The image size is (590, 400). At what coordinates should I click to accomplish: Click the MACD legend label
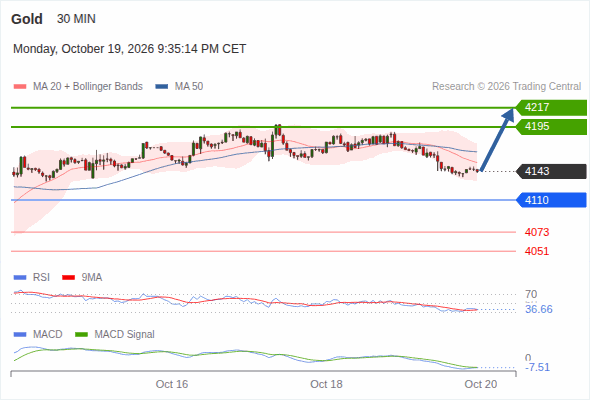coord(47,335)
